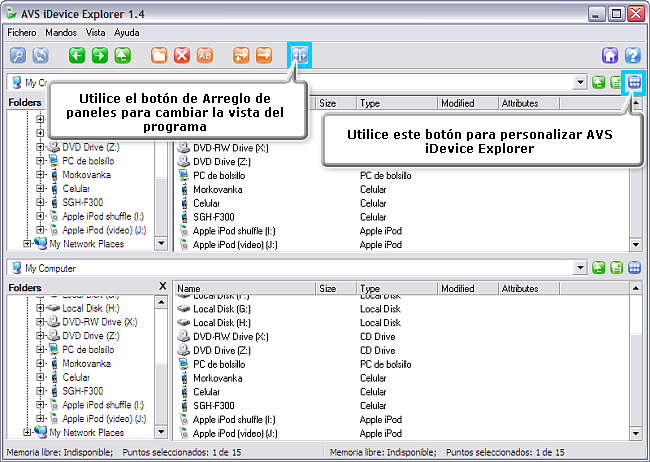Click the purple Home toolbar icon
This screenshot has width=650, height=462.
[x=610, y=55]
